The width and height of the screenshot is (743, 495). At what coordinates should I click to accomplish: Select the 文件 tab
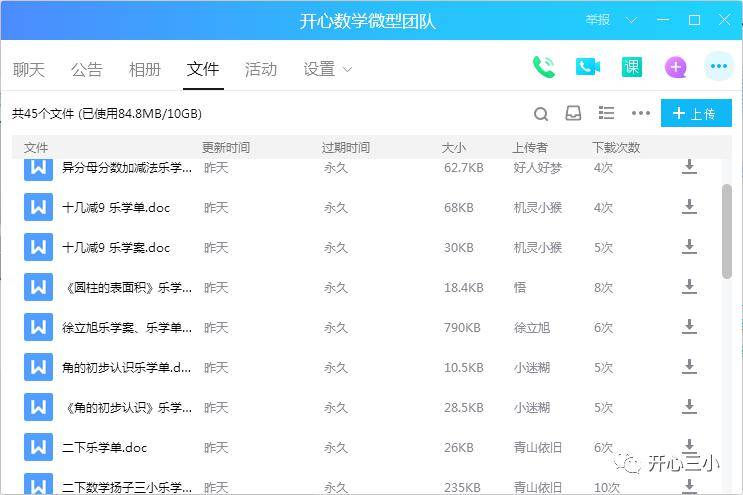[x=203, y=70]
